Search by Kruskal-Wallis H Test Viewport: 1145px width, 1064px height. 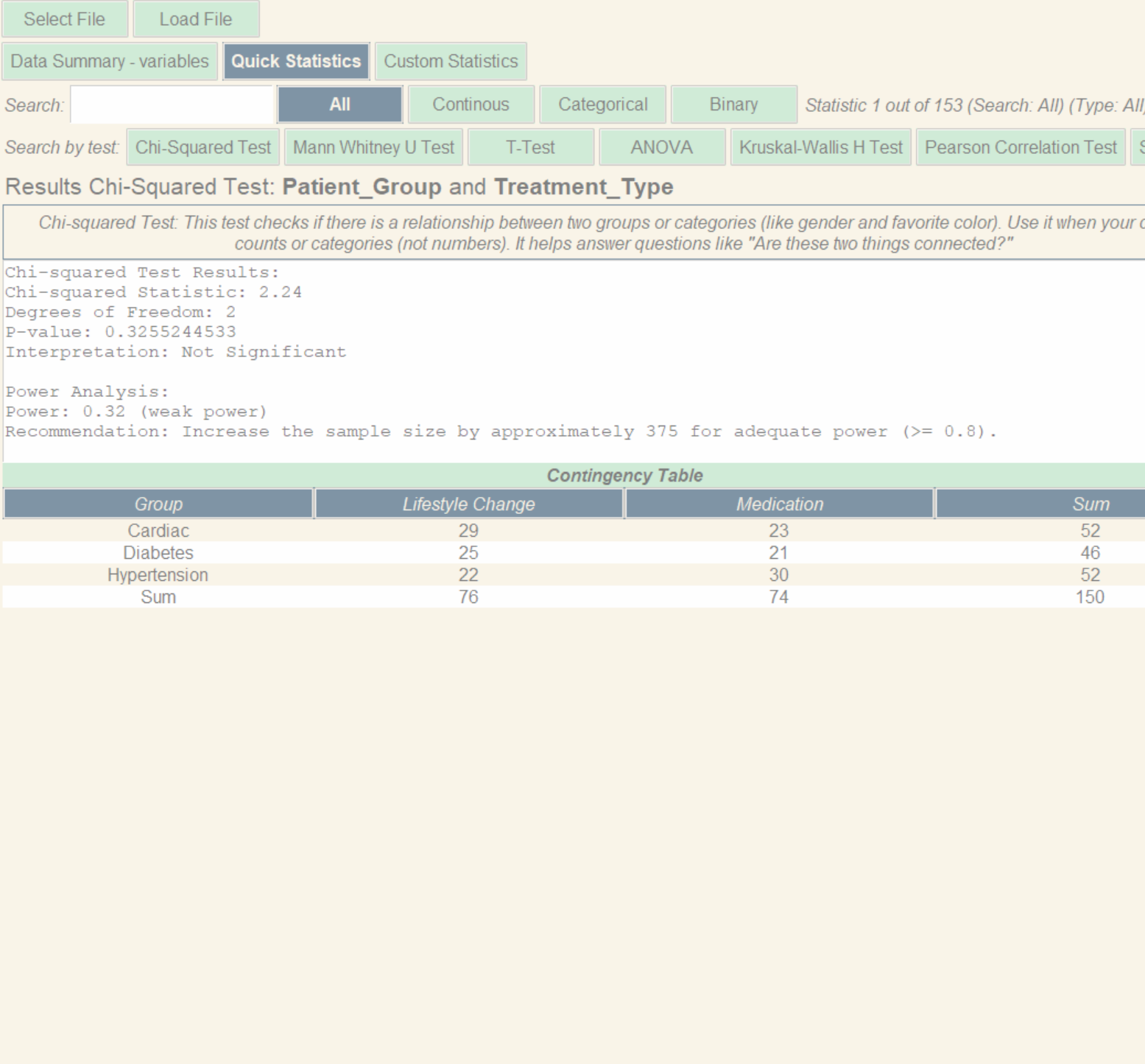[x=820, y=147]
